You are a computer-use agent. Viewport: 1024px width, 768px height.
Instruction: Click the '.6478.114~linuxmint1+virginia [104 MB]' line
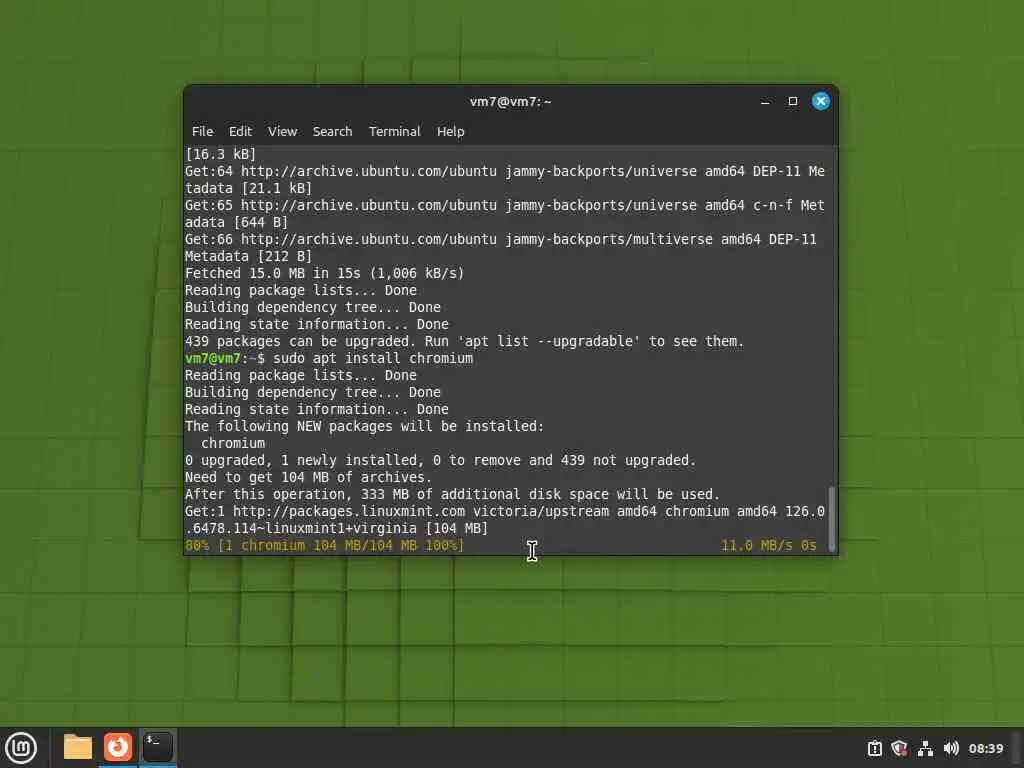coord(336,528)
